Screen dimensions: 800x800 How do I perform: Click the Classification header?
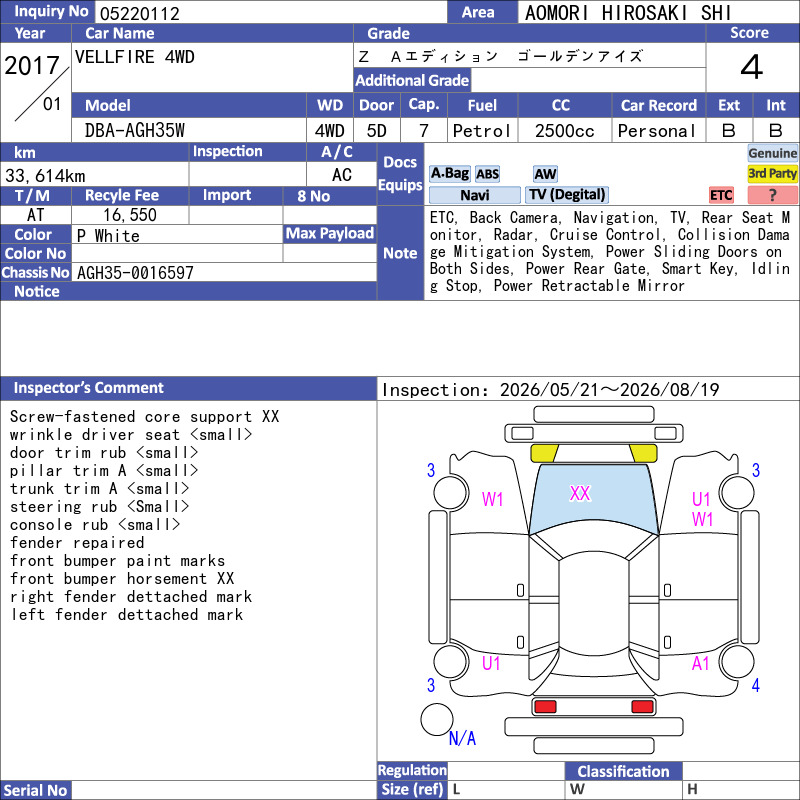(623, 771)
